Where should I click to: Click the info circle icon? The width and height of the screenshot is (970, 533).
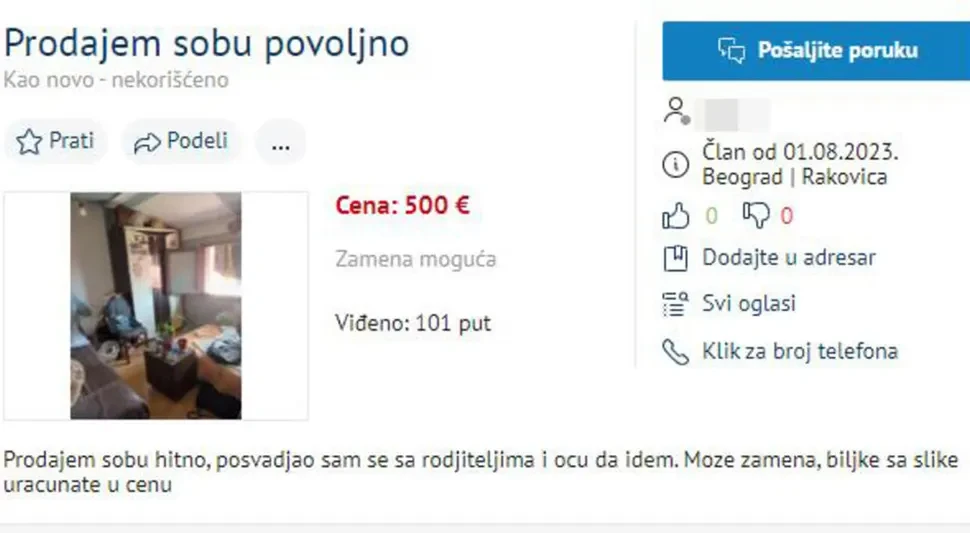coord(676,164)
